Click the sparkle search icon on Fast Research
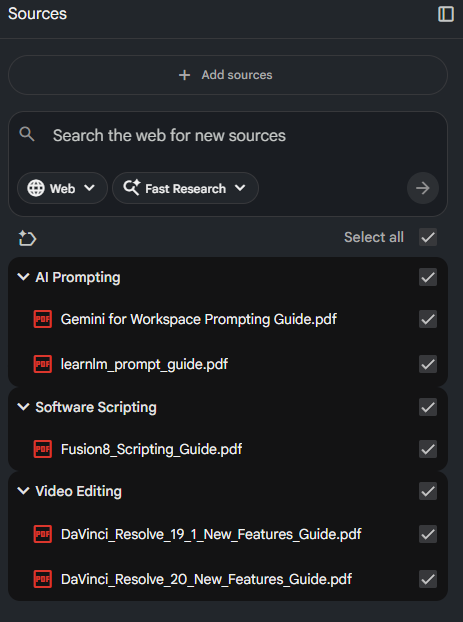 [131, 188]
